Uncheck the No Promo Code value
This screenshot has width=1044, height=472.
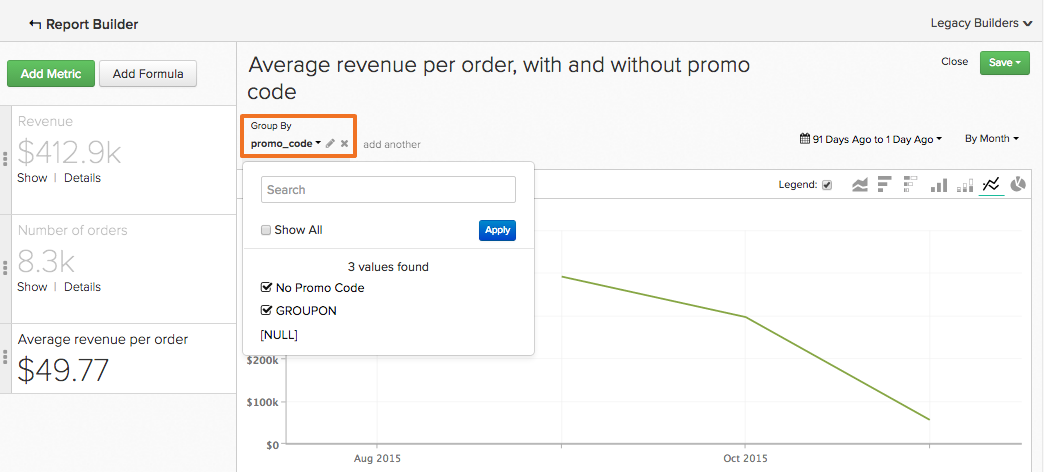pos(266,287)
